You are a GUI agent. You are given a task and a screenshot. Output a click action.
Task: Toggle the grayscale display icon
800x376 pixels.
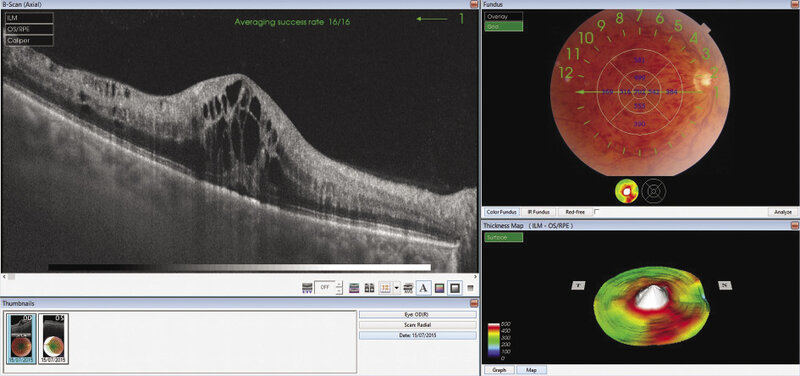pos(455,288)
